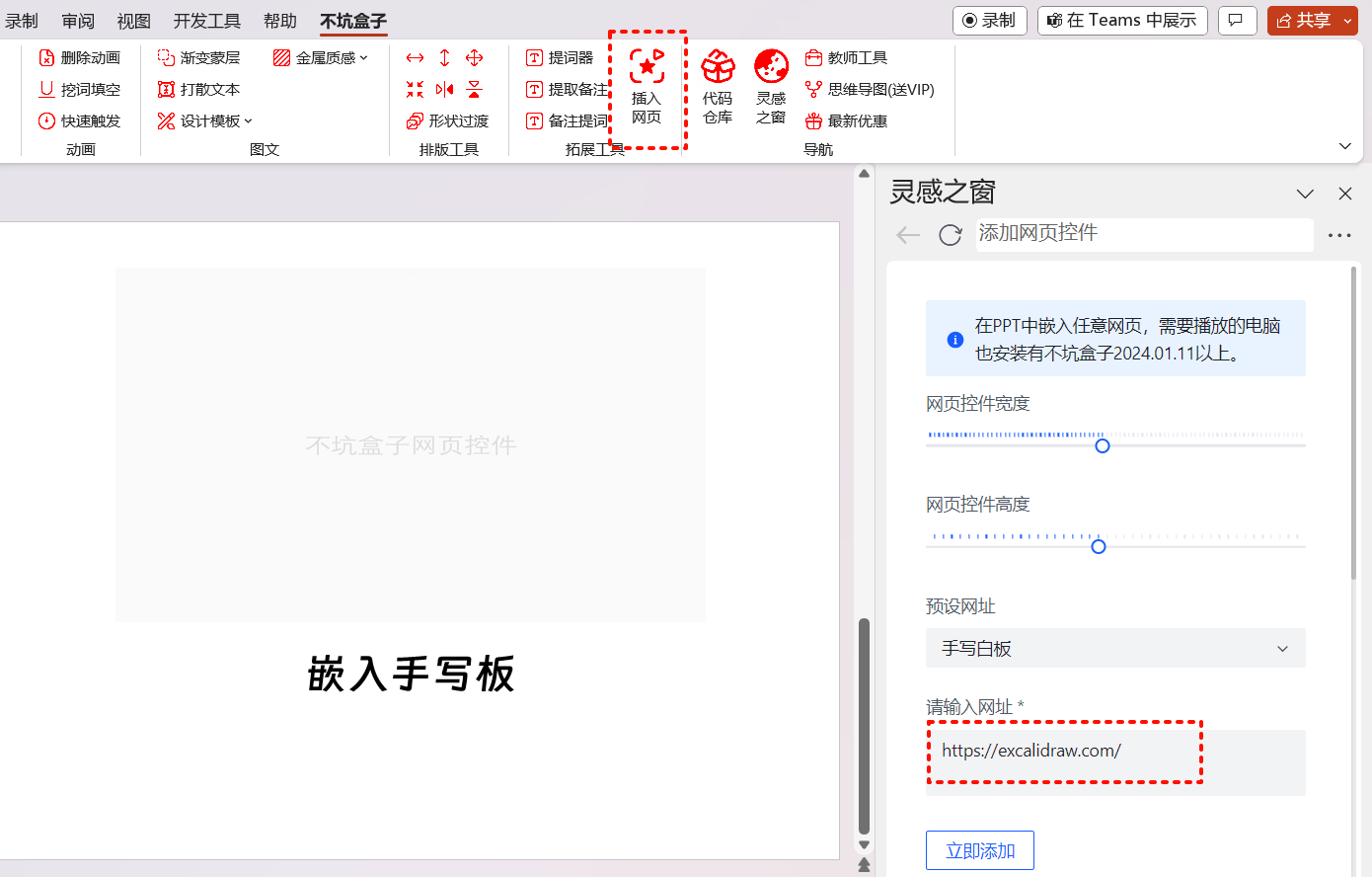Open the 灵感之窗 inspiration window

(771, 88)
